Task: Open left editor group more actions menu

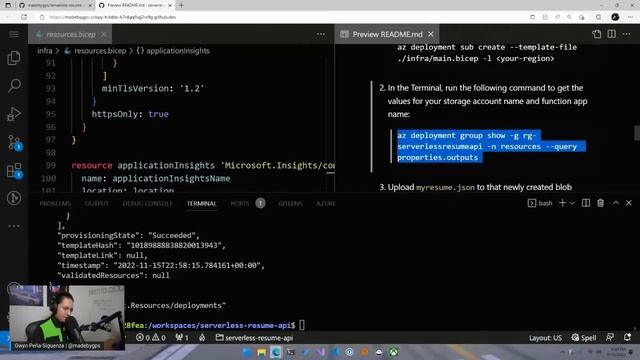Action: click(321, 34)
